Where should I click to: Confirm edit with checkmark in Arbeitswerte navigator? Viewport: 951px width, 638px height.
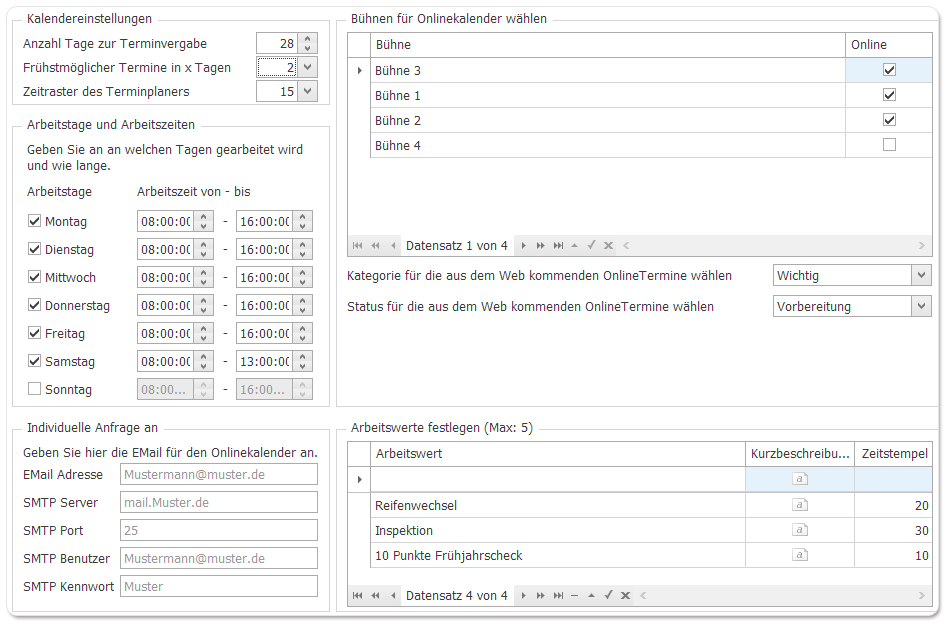(608, 595)
